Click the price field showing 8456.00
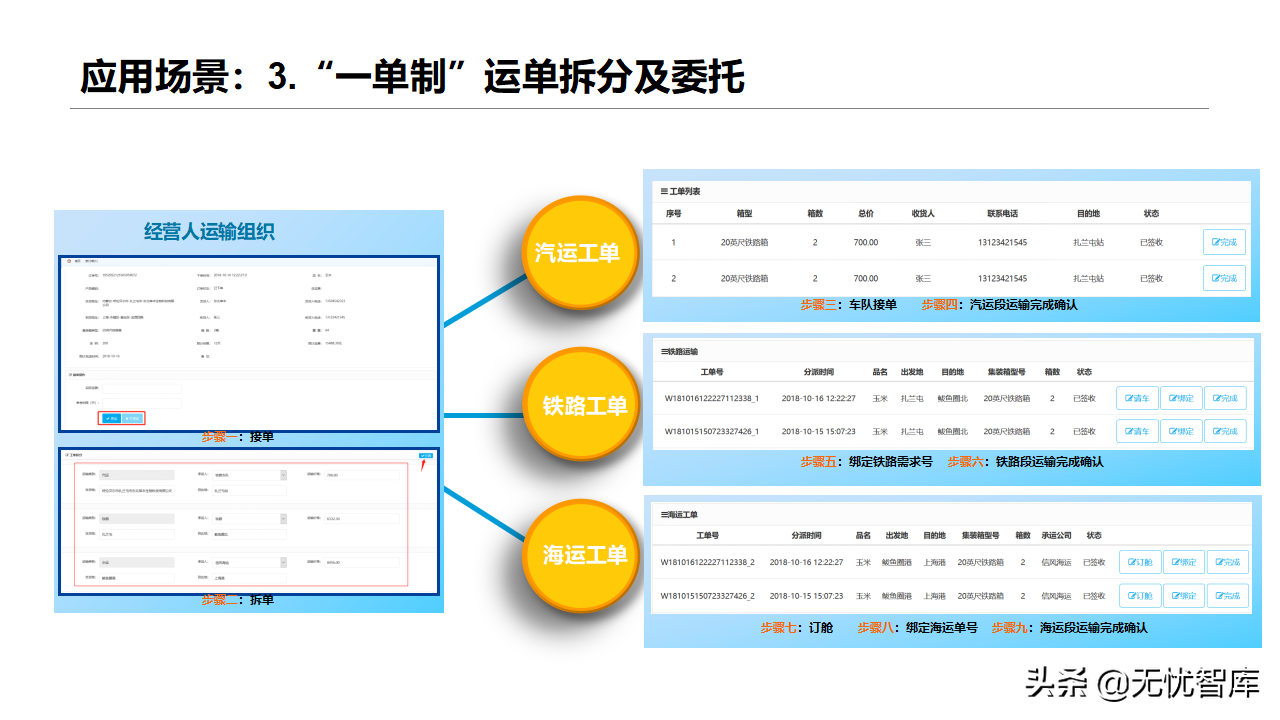 tap(361, 562)
